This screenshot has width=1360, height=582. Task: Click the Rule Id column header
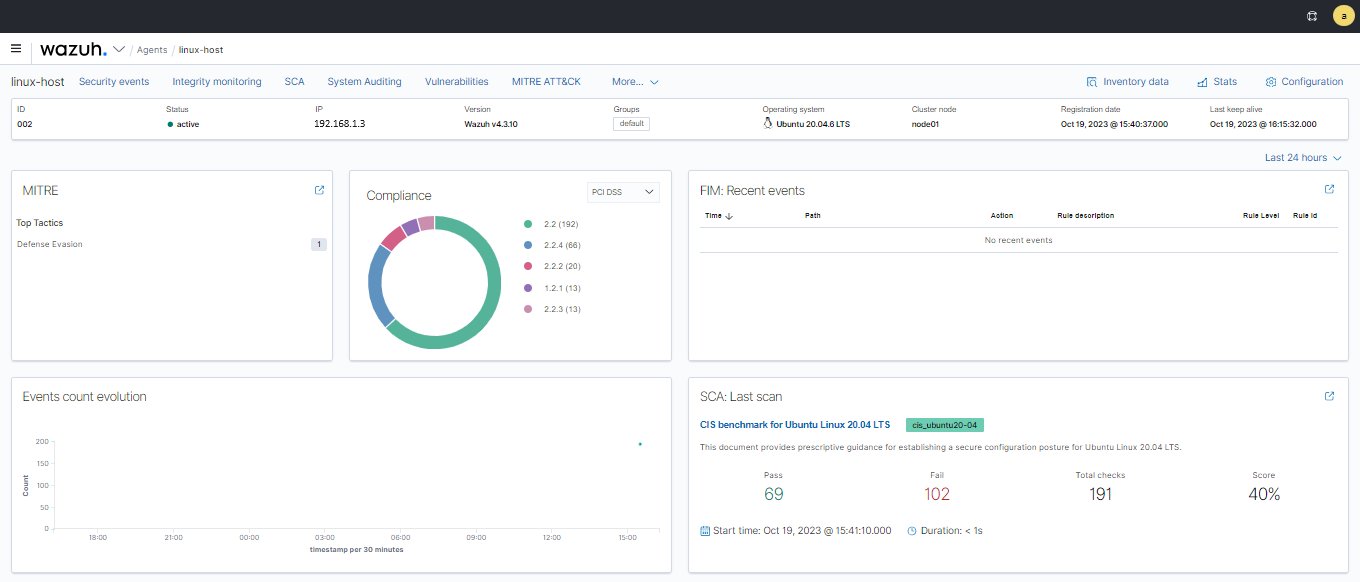1305,215
